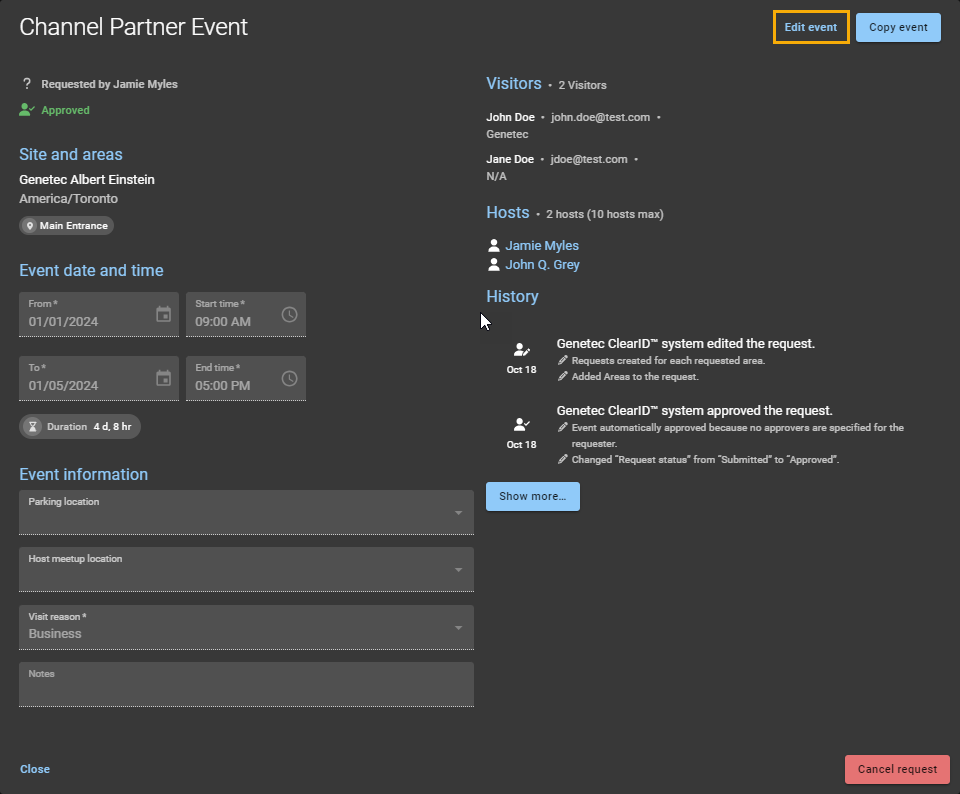Click inside the Notes text field

[x=245, y=689]
